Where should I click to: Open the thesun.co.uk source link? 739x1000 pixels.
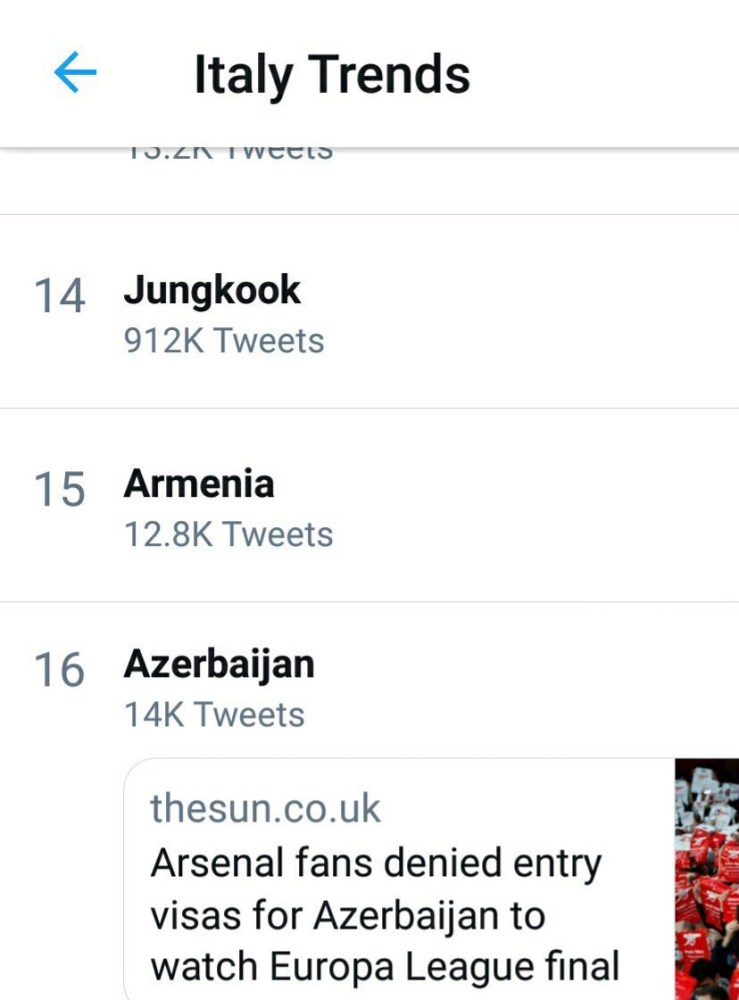point(265,808)
